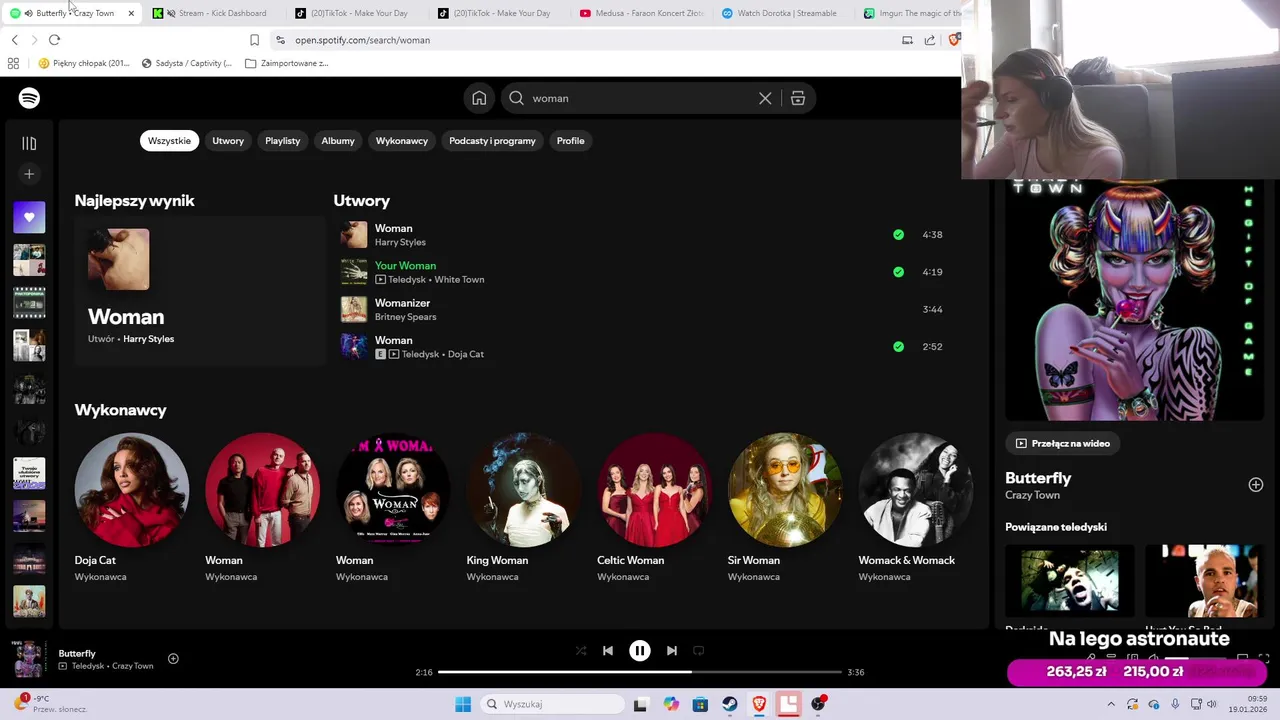Close the Butterfly Crazy Town browser tab
Image resolution: width=1280 pixels, height=720 pixels.
pos(131,13)
